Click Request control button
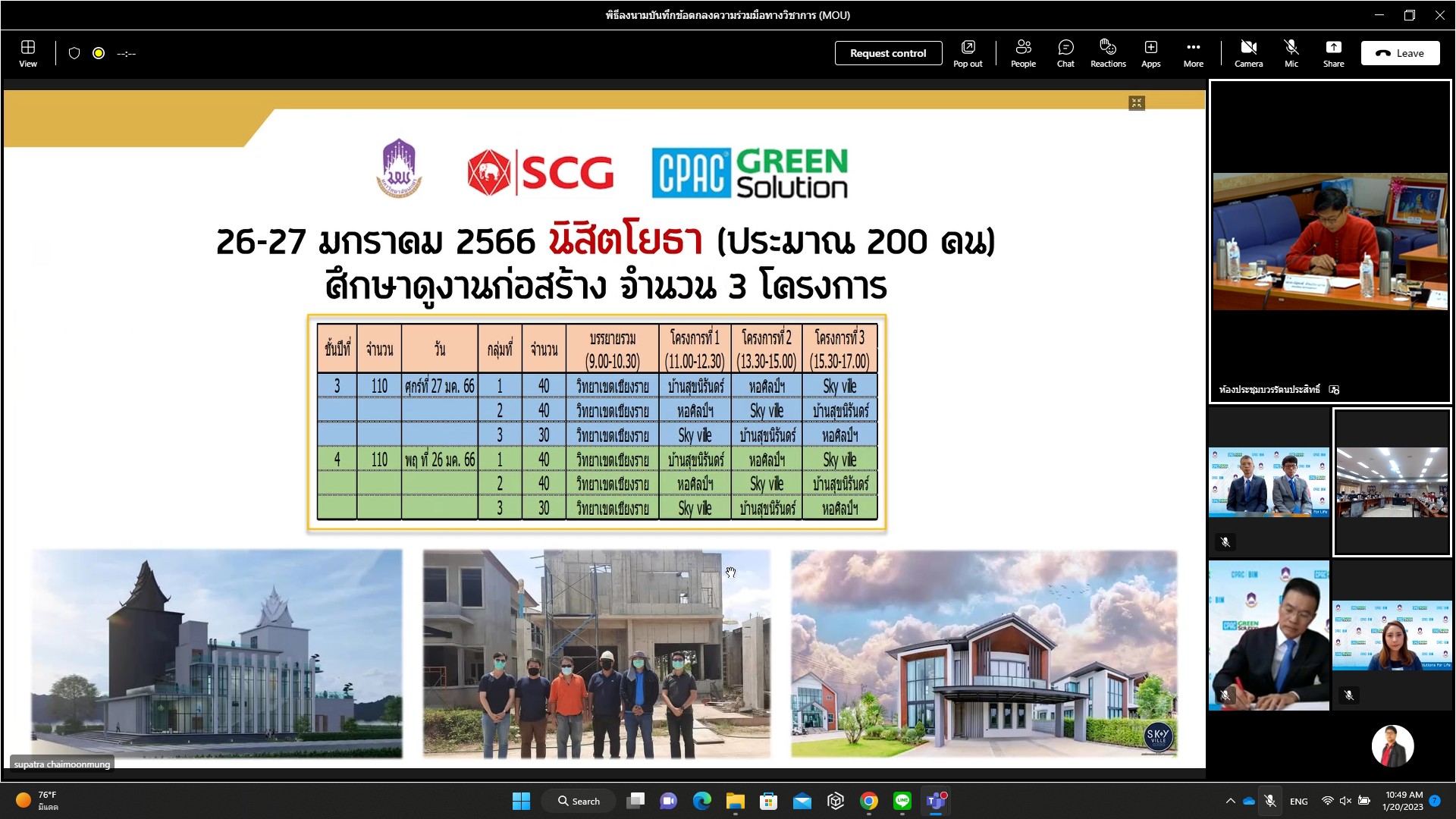The width and height of the screenshot is (1456, 819). tap(888, 53)
